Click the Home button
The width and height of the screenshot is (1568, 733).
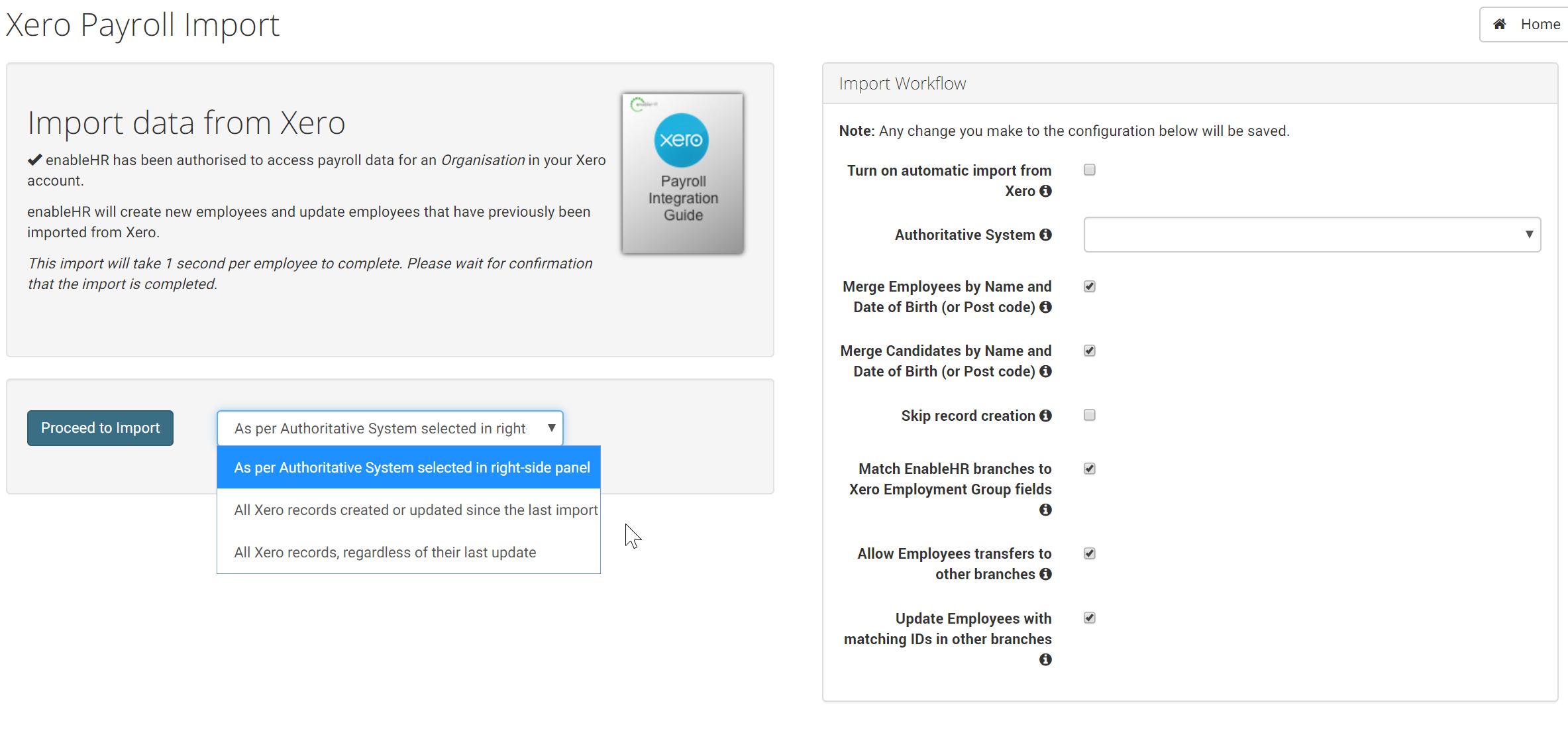1524,25
